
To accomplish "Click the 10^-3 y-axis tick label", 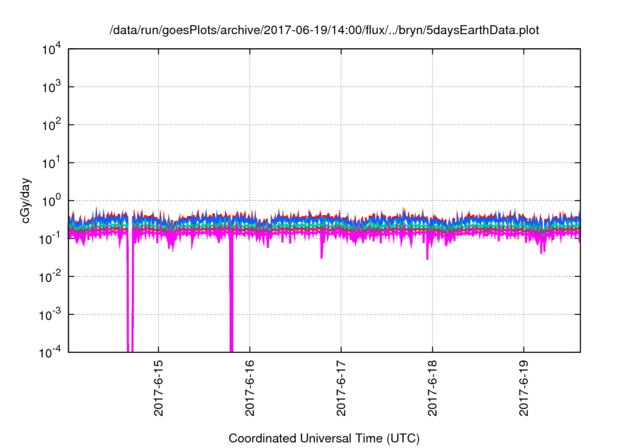I will tap(50, 315).
